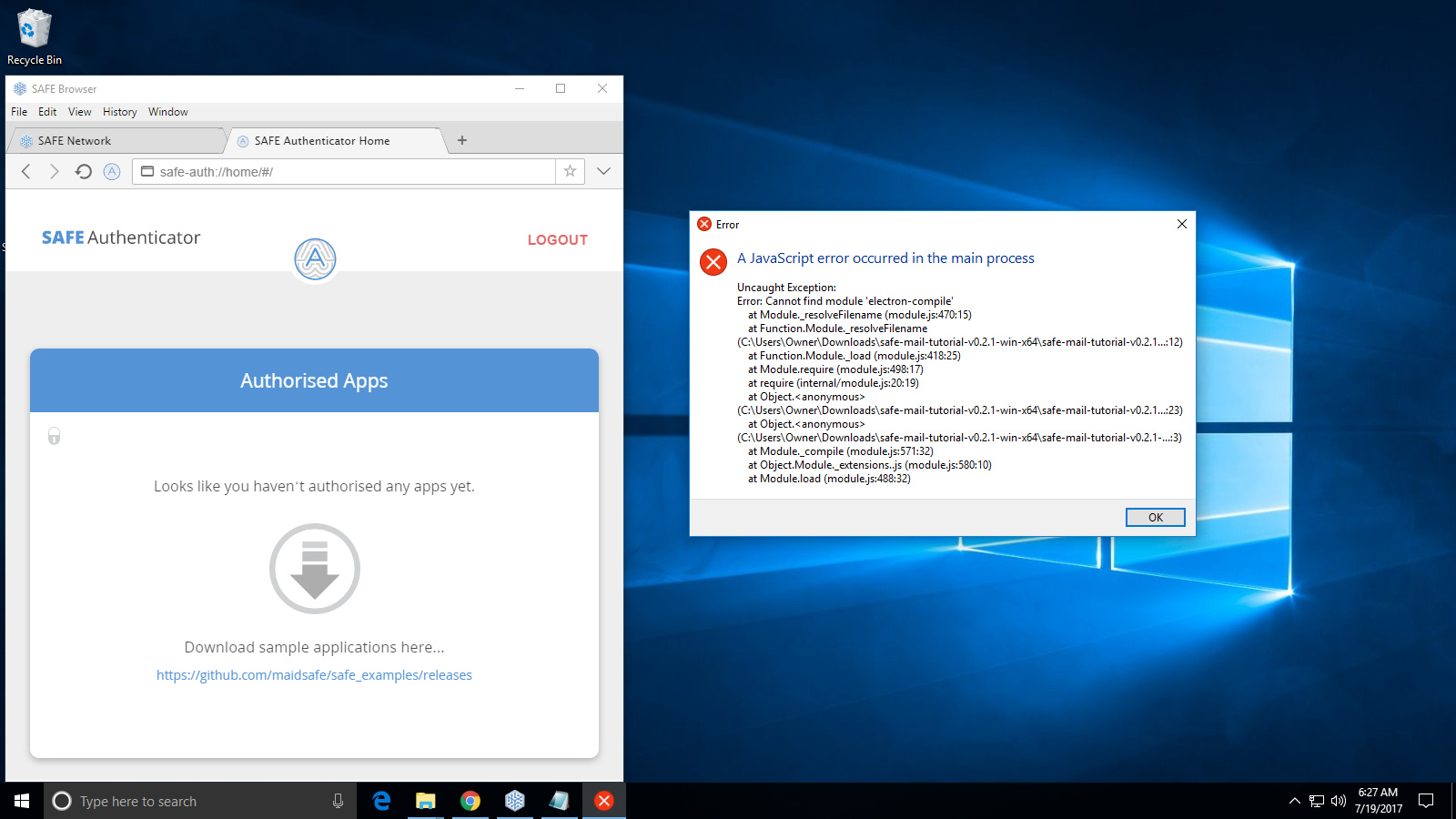
Task: Open File Explorer from the taskbar
Action: pyautogui.click(x=425, y=801)
